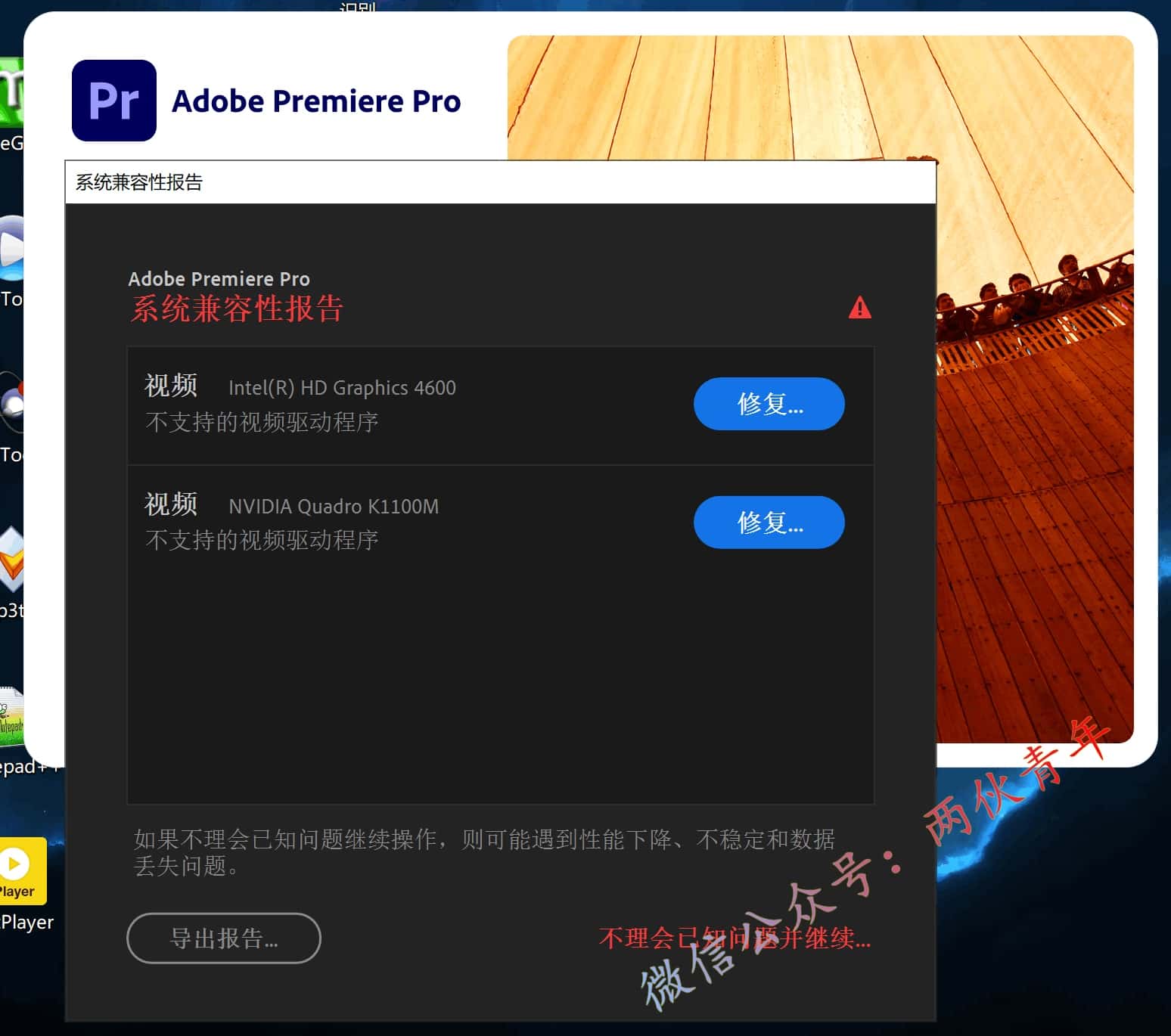Click the warning message about performance issues
Viewport: 1171px width, 1036px height.
[x=484, y=852]
